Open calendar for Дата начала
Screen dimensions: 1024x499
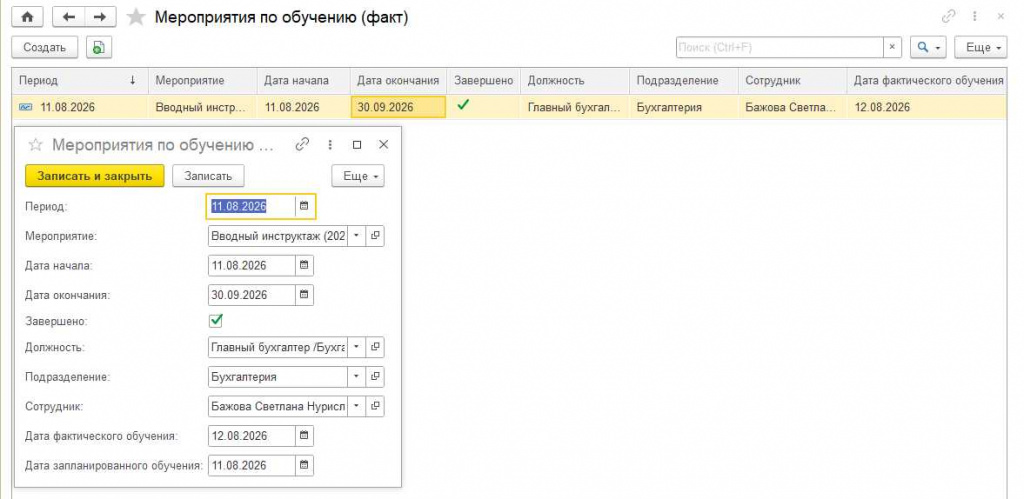pyautogui.click(x=304, y=266)
